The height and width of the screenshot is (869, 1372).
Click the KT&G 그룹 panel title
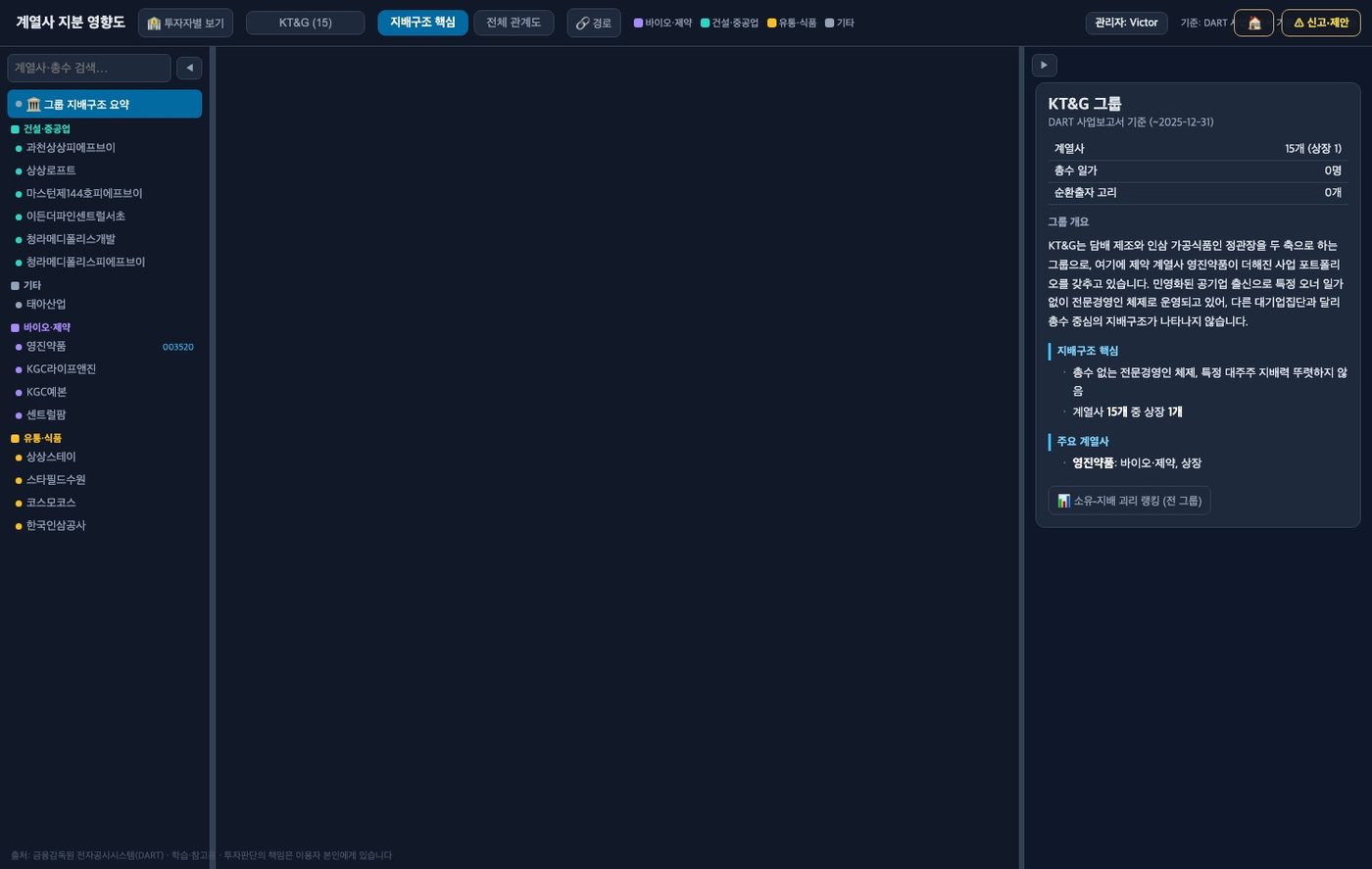1085,104
